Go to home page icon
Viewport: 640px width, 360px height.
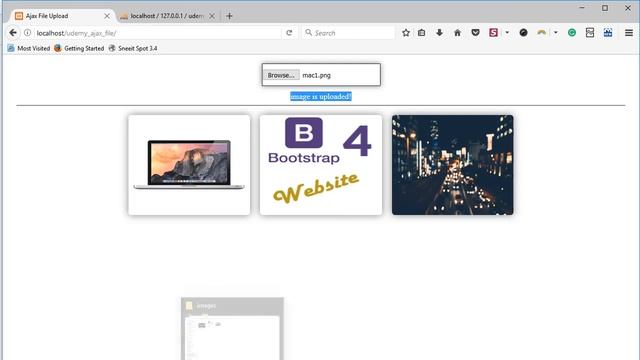(458, 33)
